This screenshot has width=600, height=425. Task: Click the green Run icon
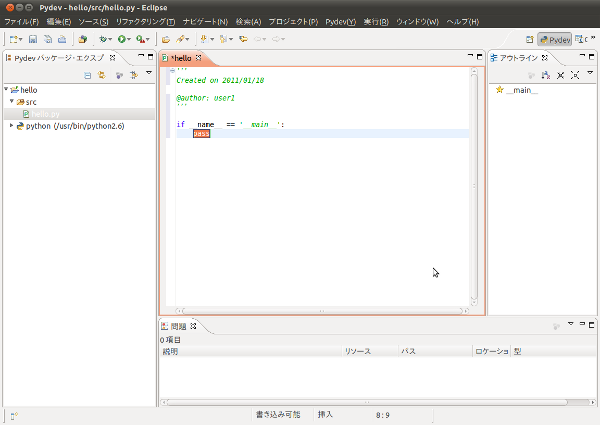pyautogui.click(x=122, y=39)
